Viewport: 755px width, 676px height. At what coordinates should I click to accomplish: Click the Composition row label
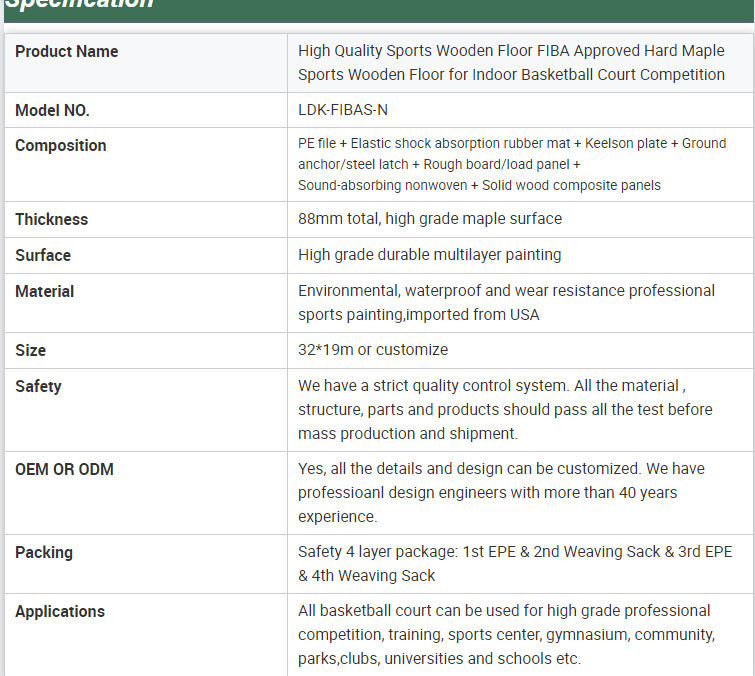click(x=61, y=146)
